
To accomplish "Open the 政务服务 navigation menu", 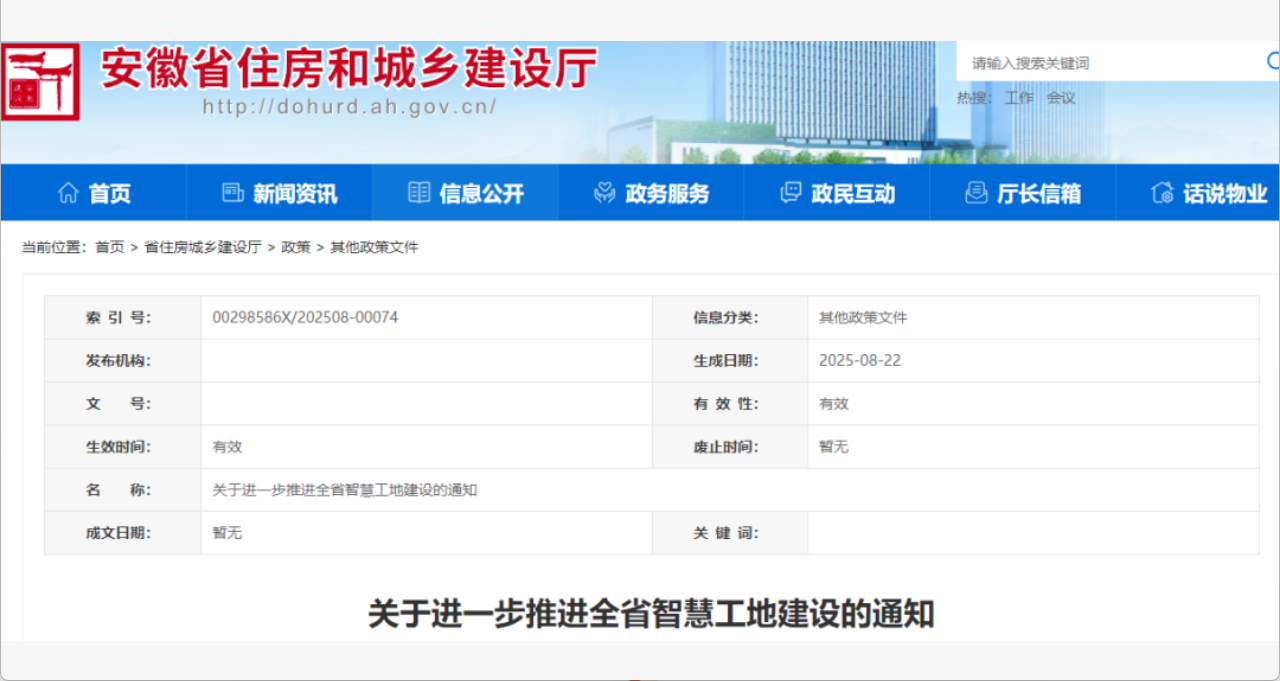I will pos(666,194).
